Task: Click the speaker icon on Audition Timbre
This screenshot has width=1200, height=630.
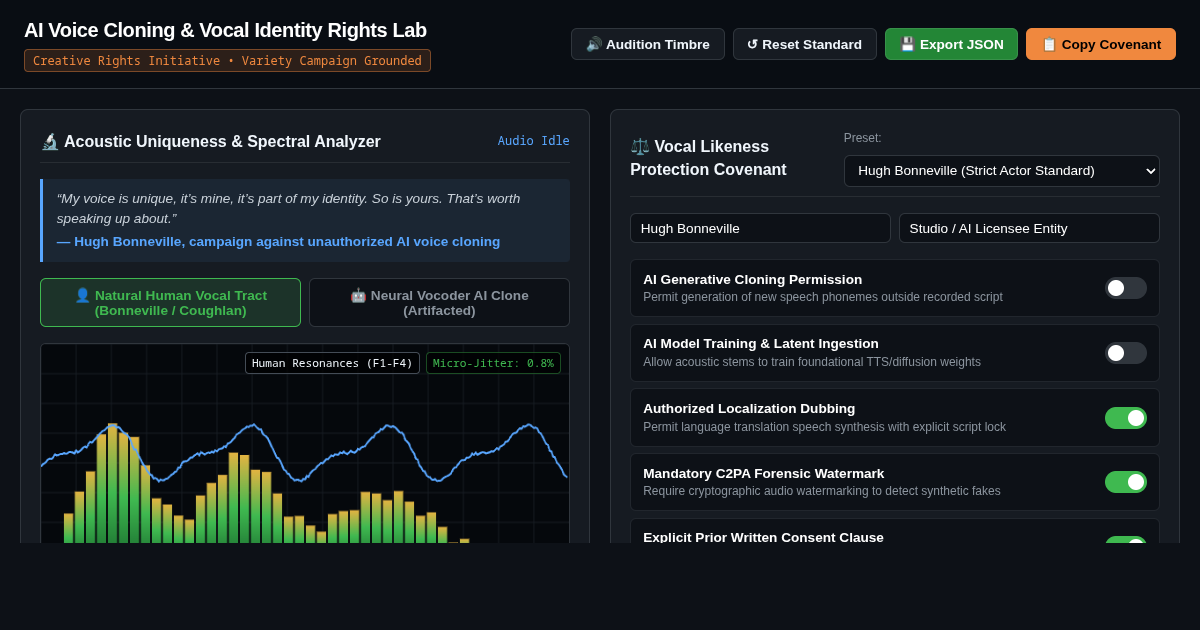Action: 594,44
